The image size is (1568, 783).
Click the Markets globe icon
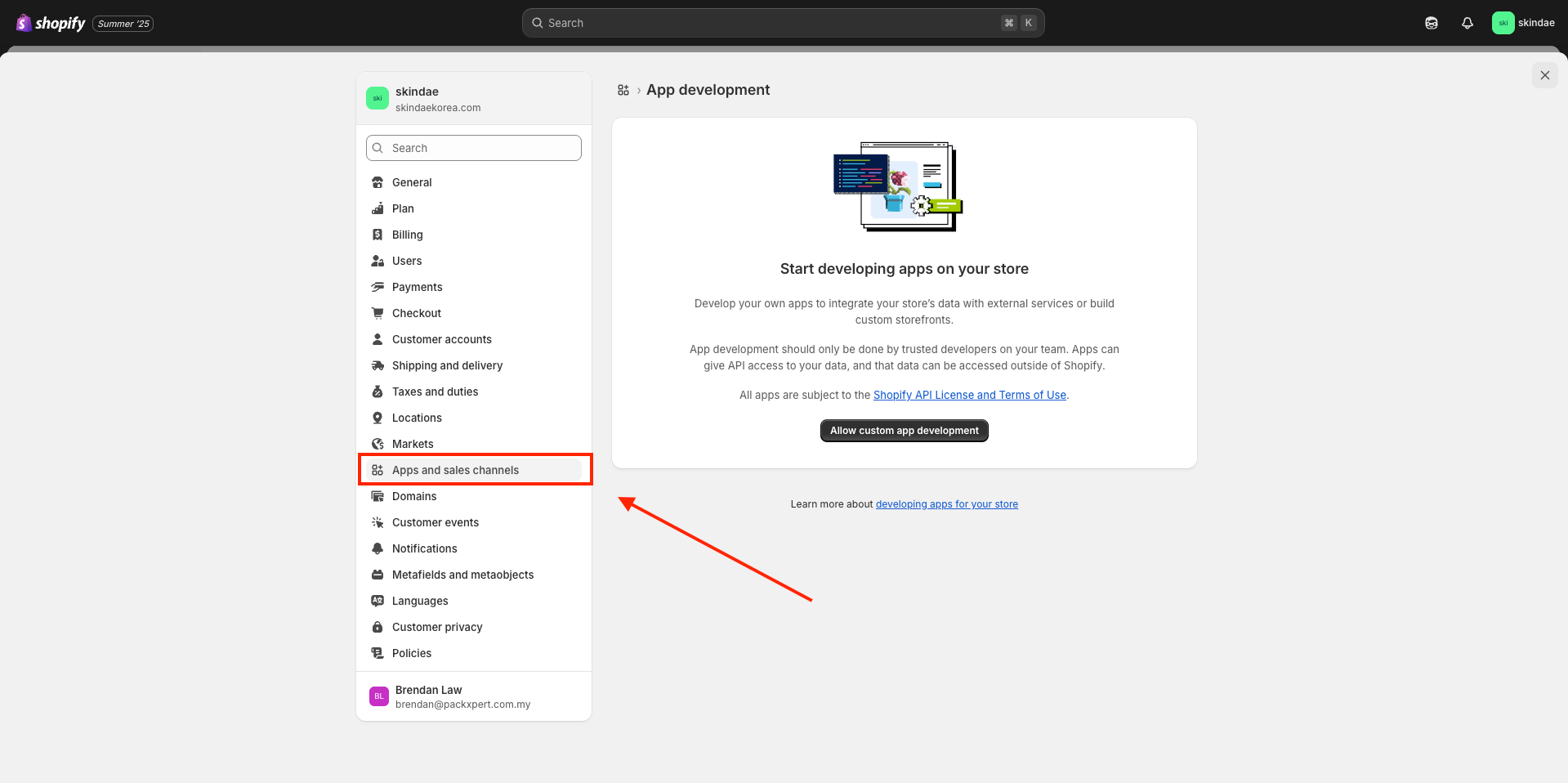[x=377, y=444]
